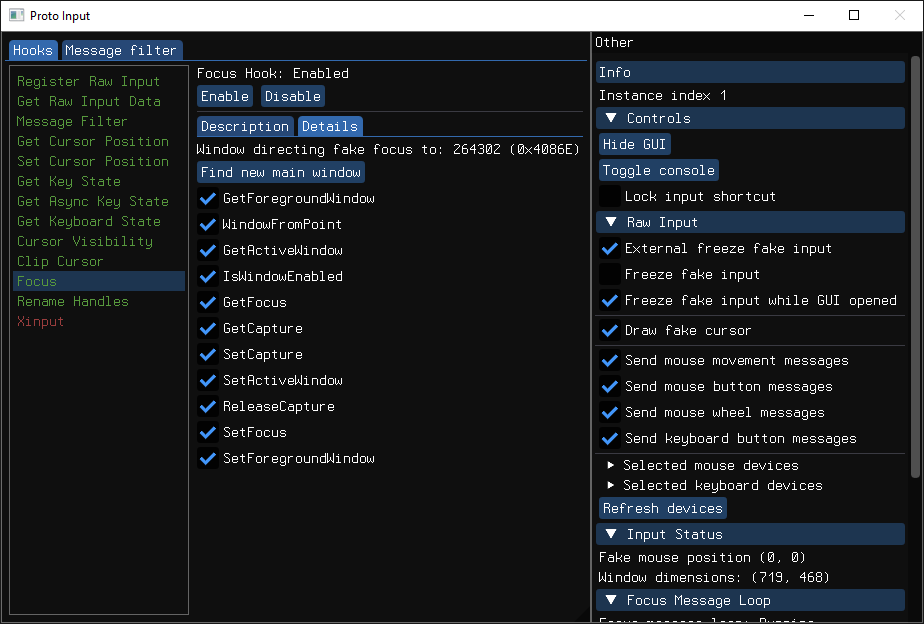This screenshot has width=924, height=624.
Task: Toggle Send mouse button messages
Action: pyautogui.click(x=609, y=386)
